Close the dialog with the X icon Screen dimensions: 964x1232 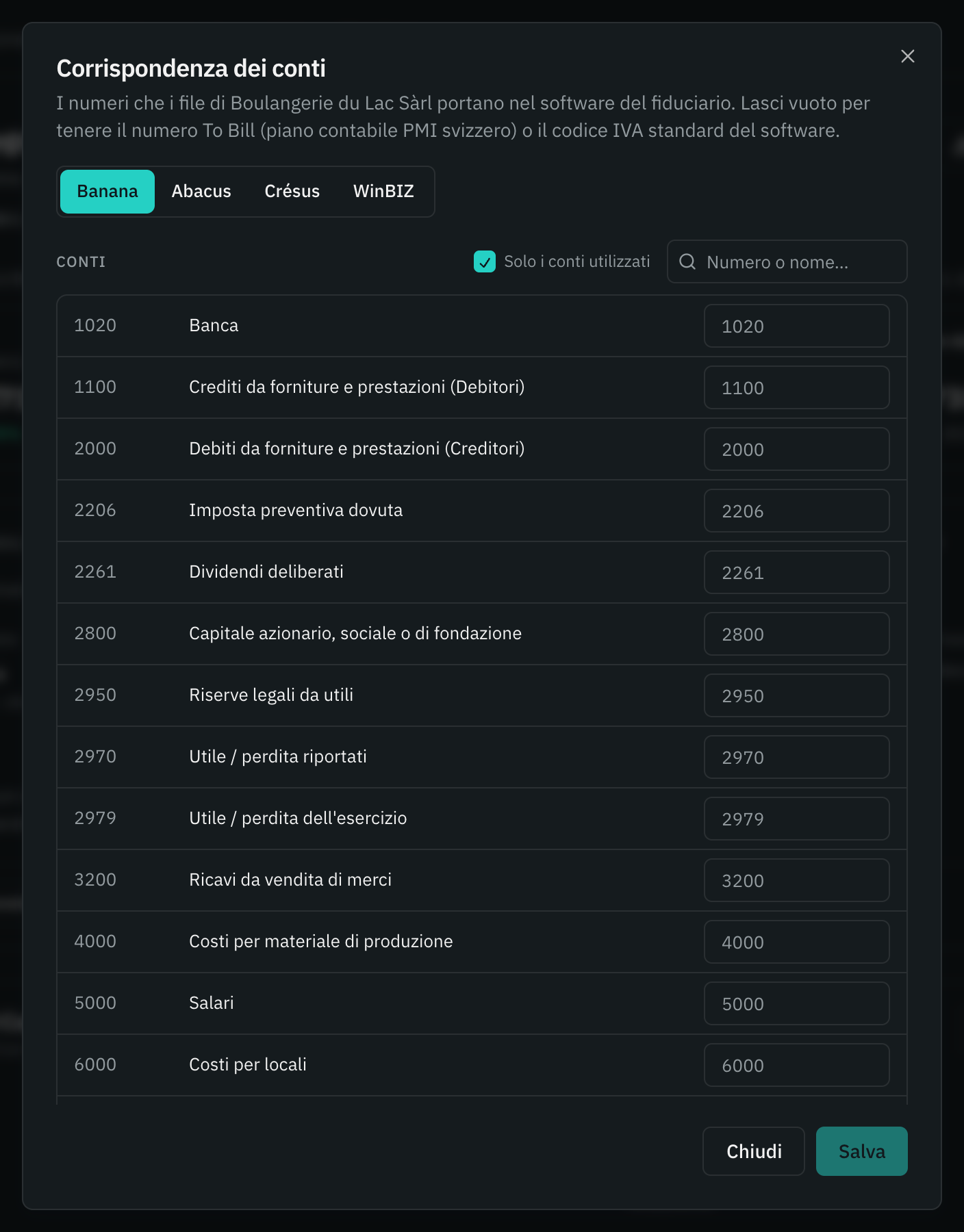click(x=908, y=56)
